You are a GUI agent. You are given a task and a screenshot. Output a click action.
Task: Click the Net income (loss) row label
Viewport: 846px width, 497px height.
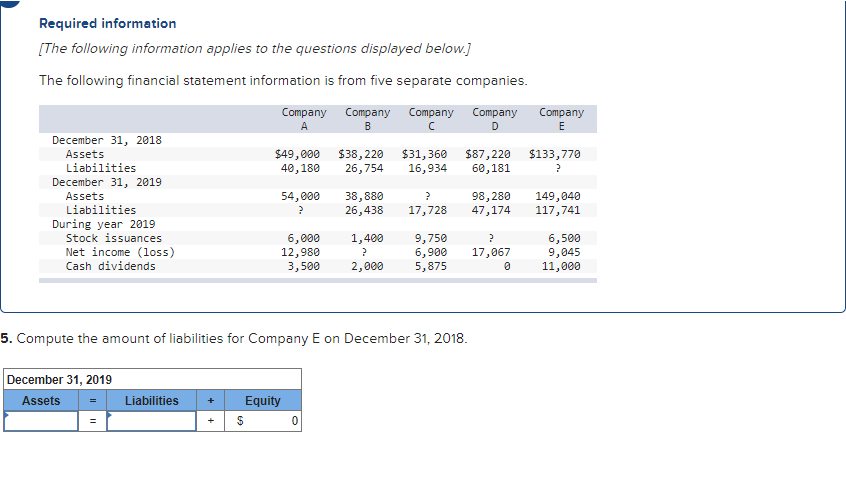[x=120, y=253]
